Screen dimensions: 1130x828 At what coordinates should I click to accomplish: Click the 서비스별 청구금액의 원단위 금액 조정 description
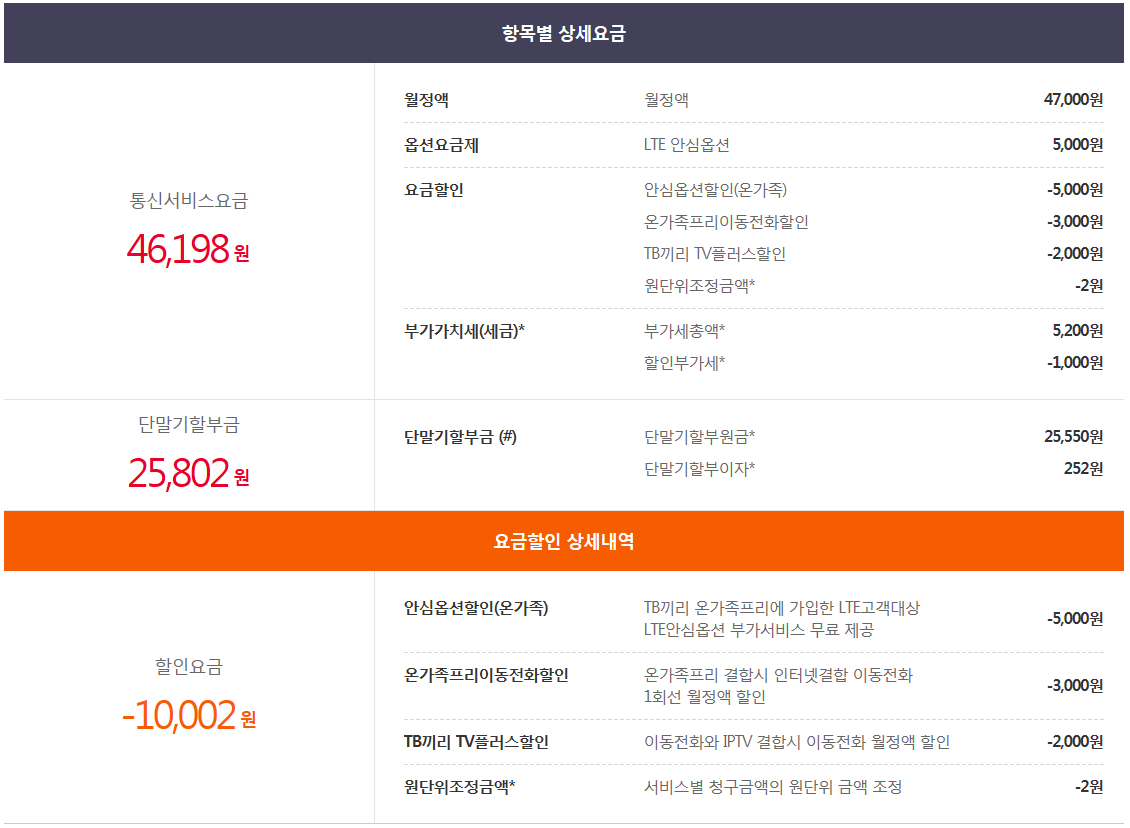pyautogui.click(x=773, y=787)
